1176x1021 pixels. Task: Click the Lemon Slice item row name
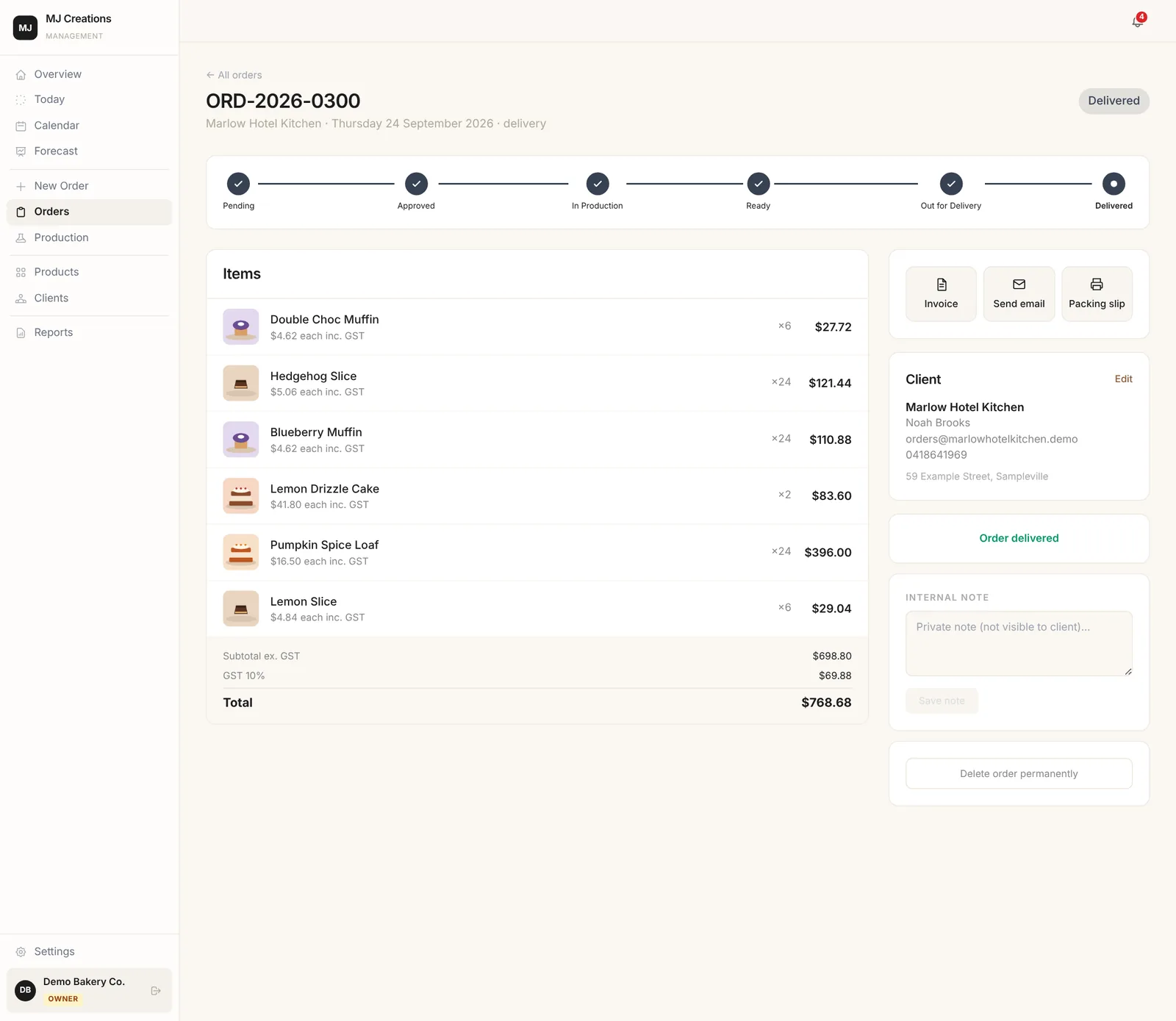[304, 601]
